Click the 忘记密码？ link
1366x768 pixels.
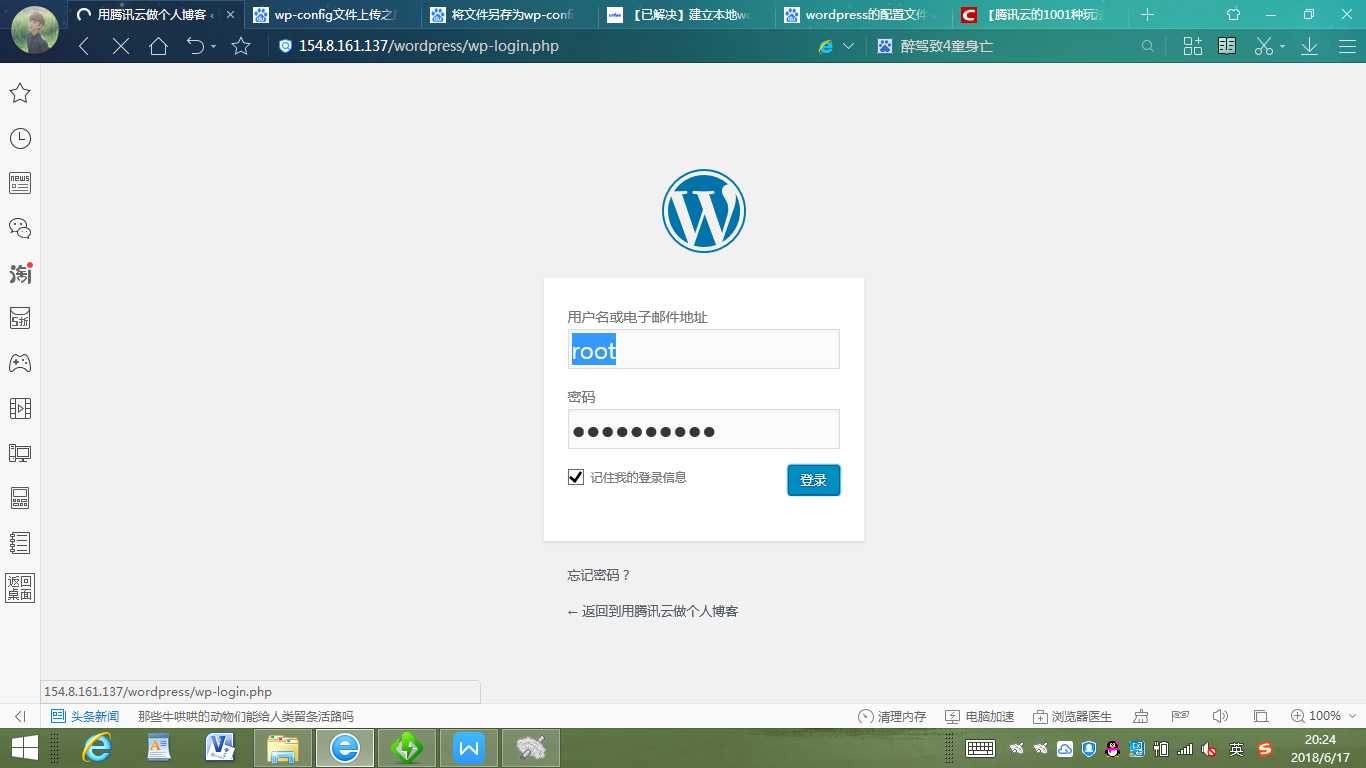click(x=599, y=575)
